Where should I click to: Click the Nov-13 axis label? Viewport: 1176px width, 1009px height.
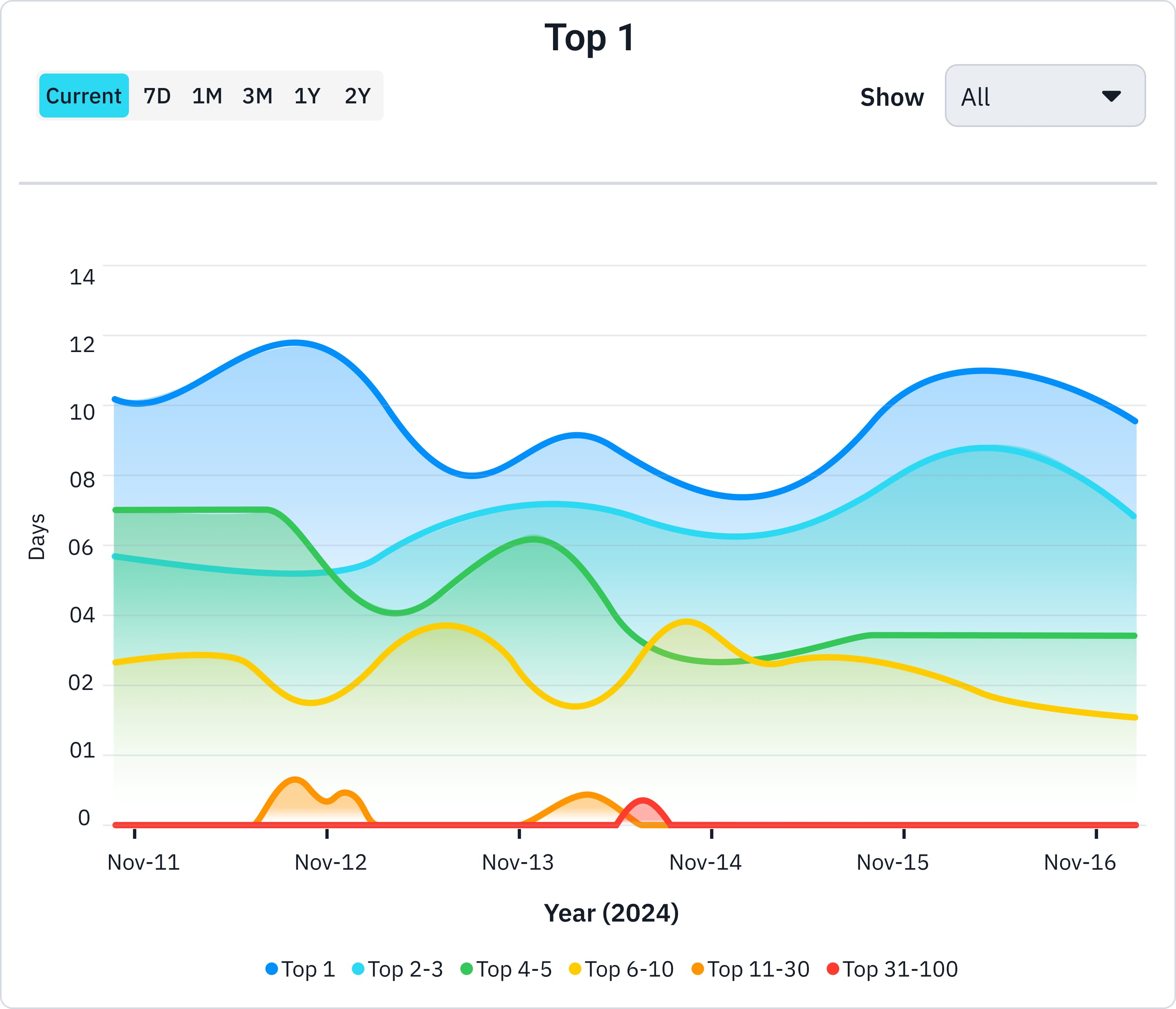(x=518, y=862)
